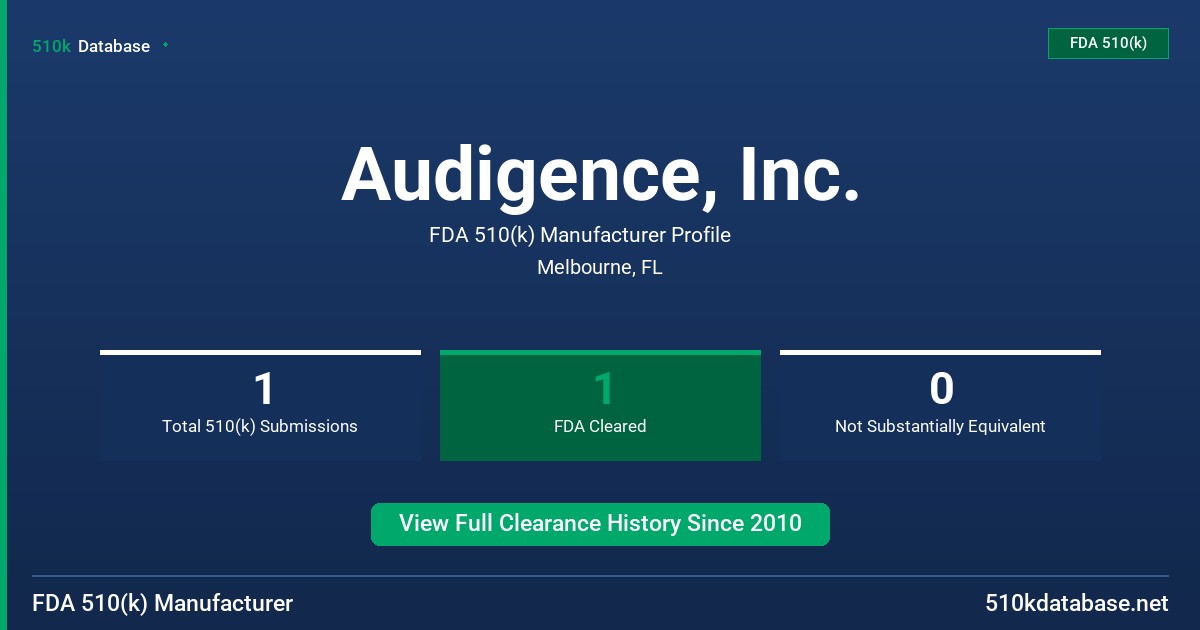Click the Melbourne, FL location text
This screenshot has width=1200, height=630.
click(x=600, y=267)
